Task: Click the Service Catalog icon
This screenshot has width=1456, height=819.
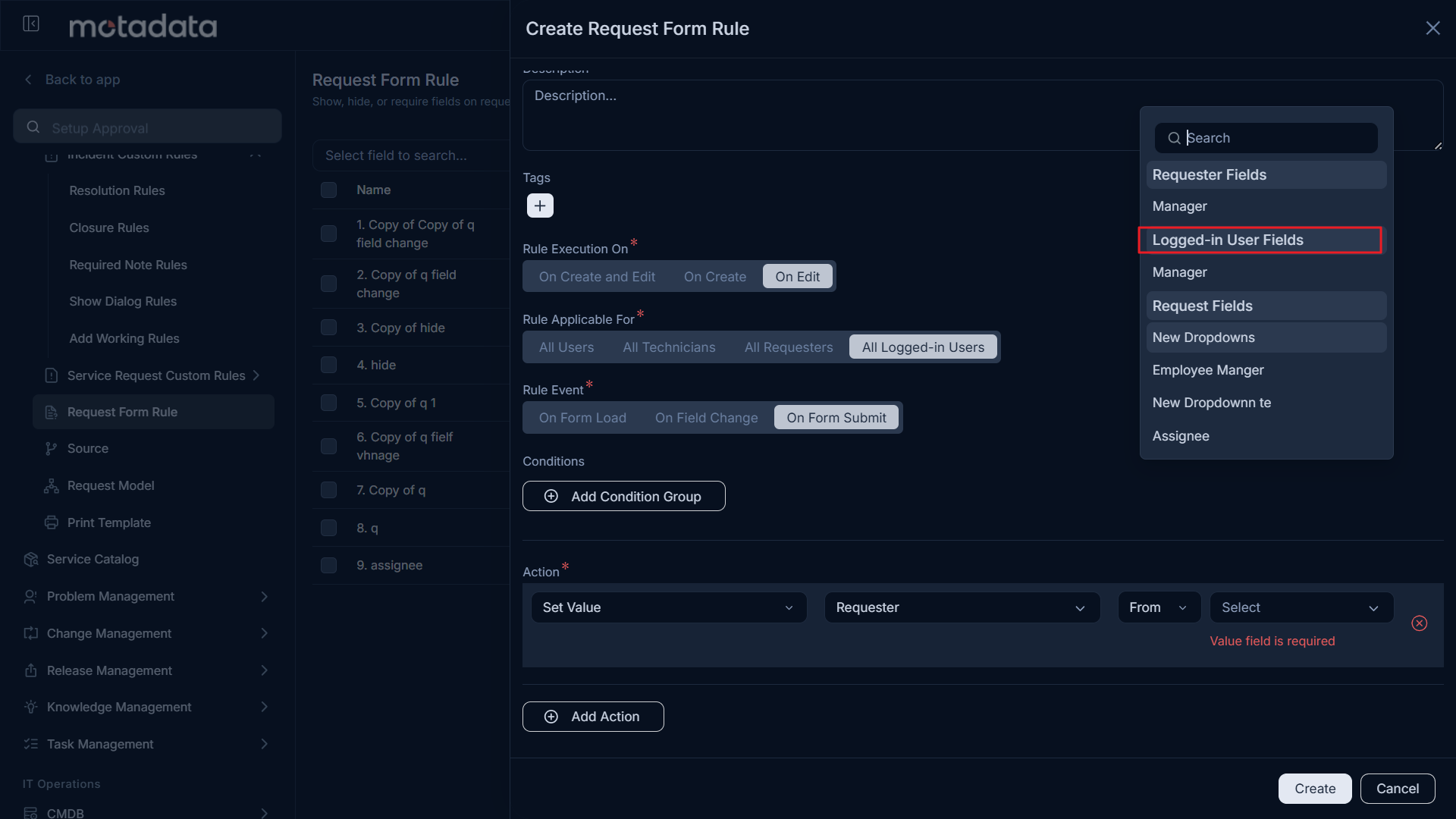Action: (31, 559)
